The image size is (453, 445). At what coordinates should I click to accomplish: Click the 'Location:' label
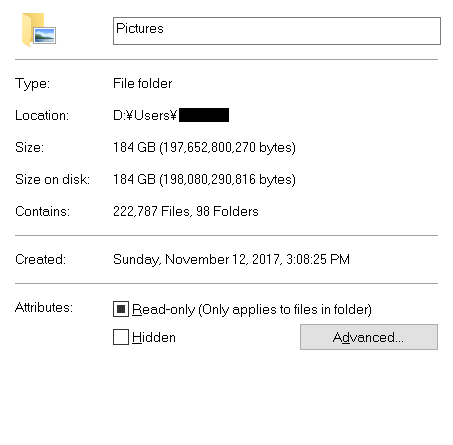click(42, 115)
